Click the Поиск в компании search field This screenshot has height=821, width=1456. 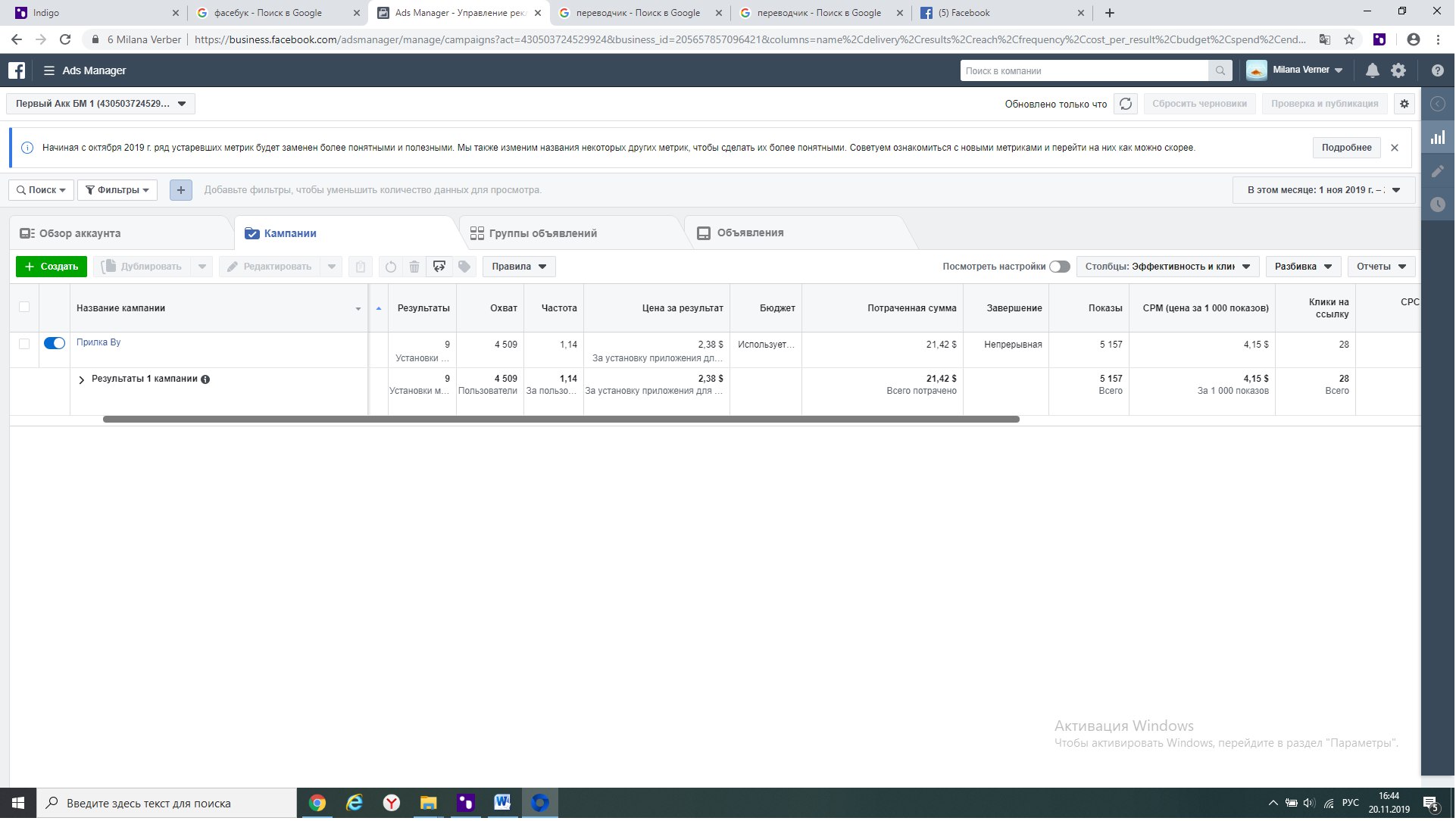[1086, 70]
